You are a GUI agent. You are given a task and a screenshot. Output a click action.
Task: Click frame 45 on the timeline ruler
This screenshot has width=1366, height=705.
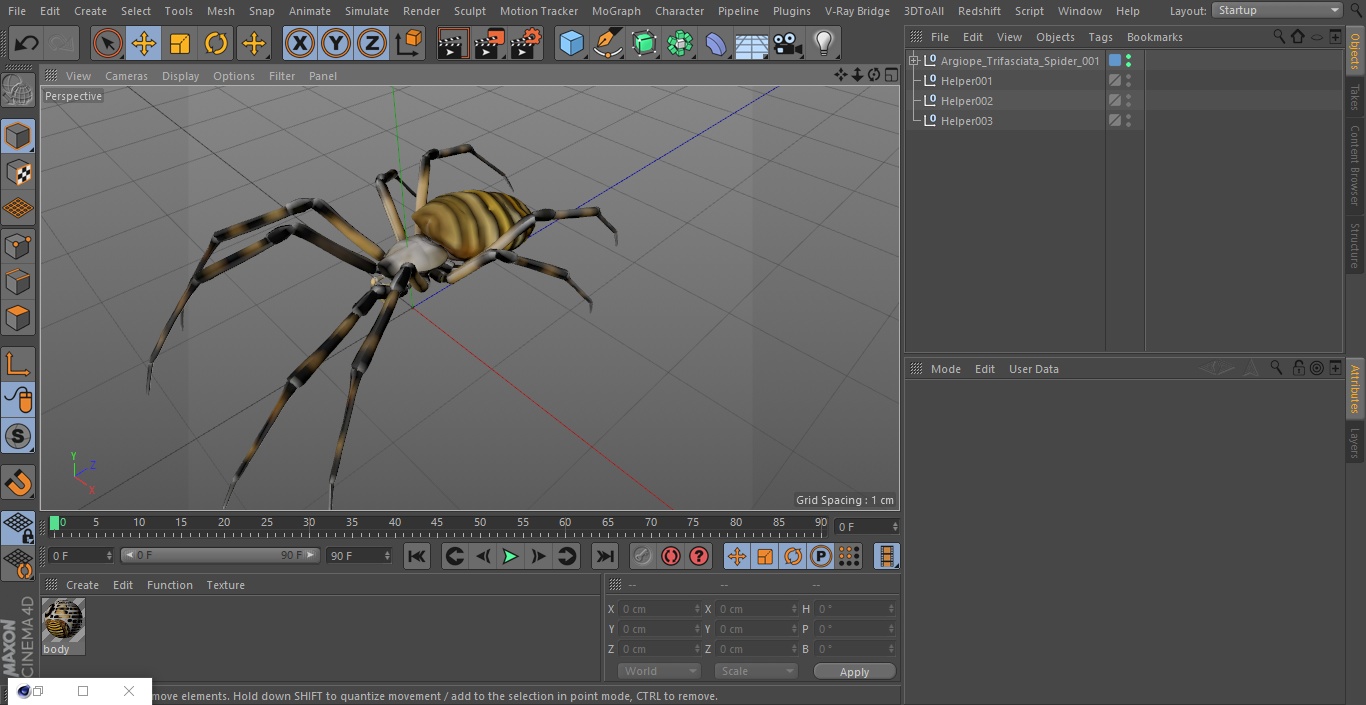[437, 523]
